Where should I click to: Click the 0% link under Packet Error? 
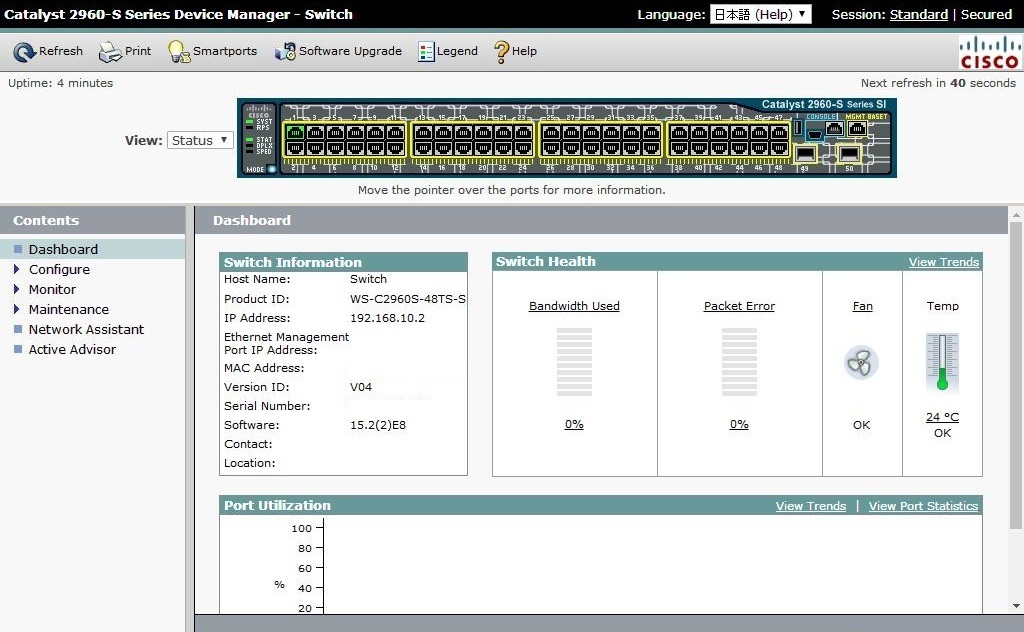coord(739,424)
